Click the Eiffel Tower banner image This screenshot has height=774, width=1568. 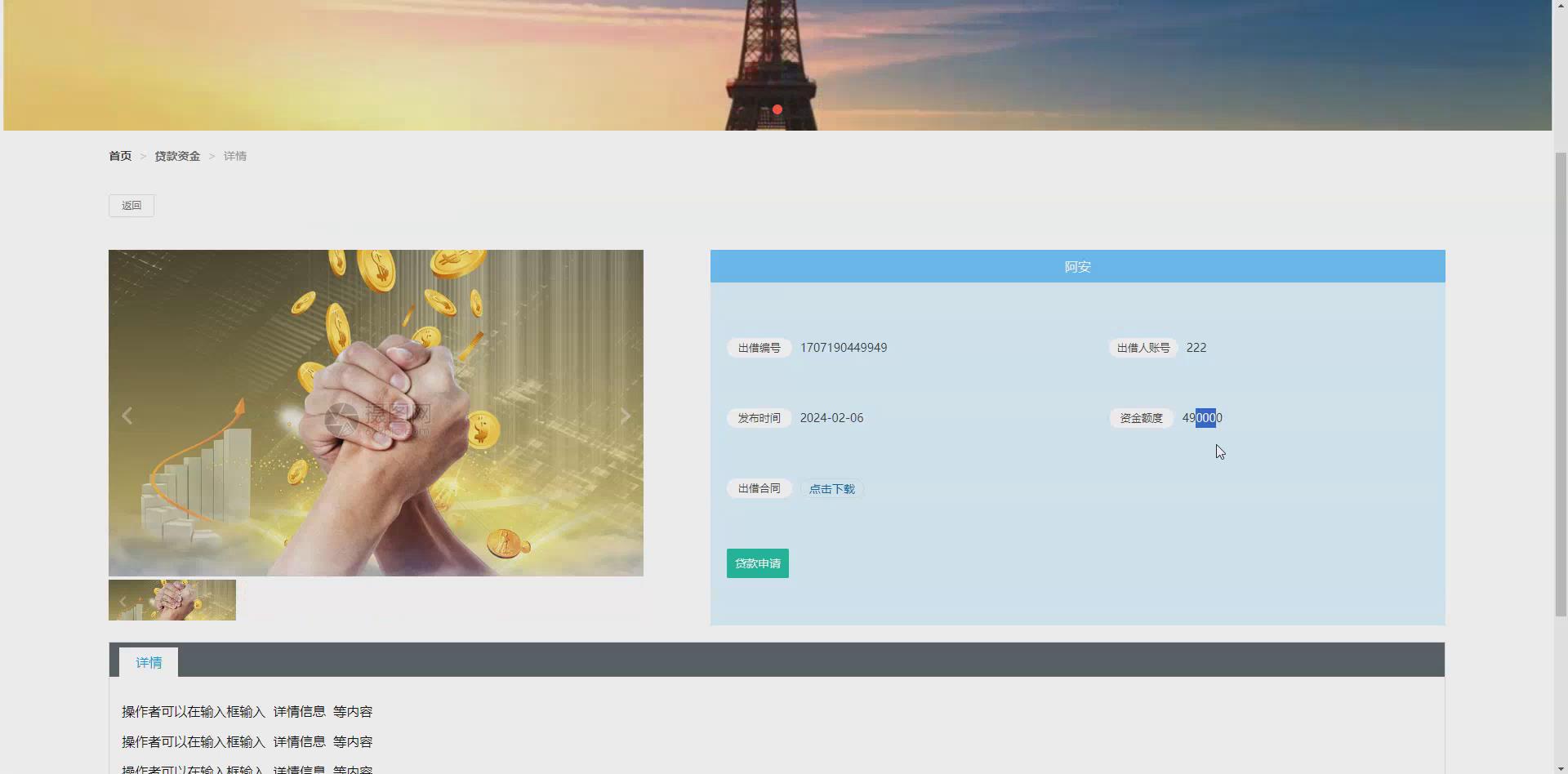point(777,65)
